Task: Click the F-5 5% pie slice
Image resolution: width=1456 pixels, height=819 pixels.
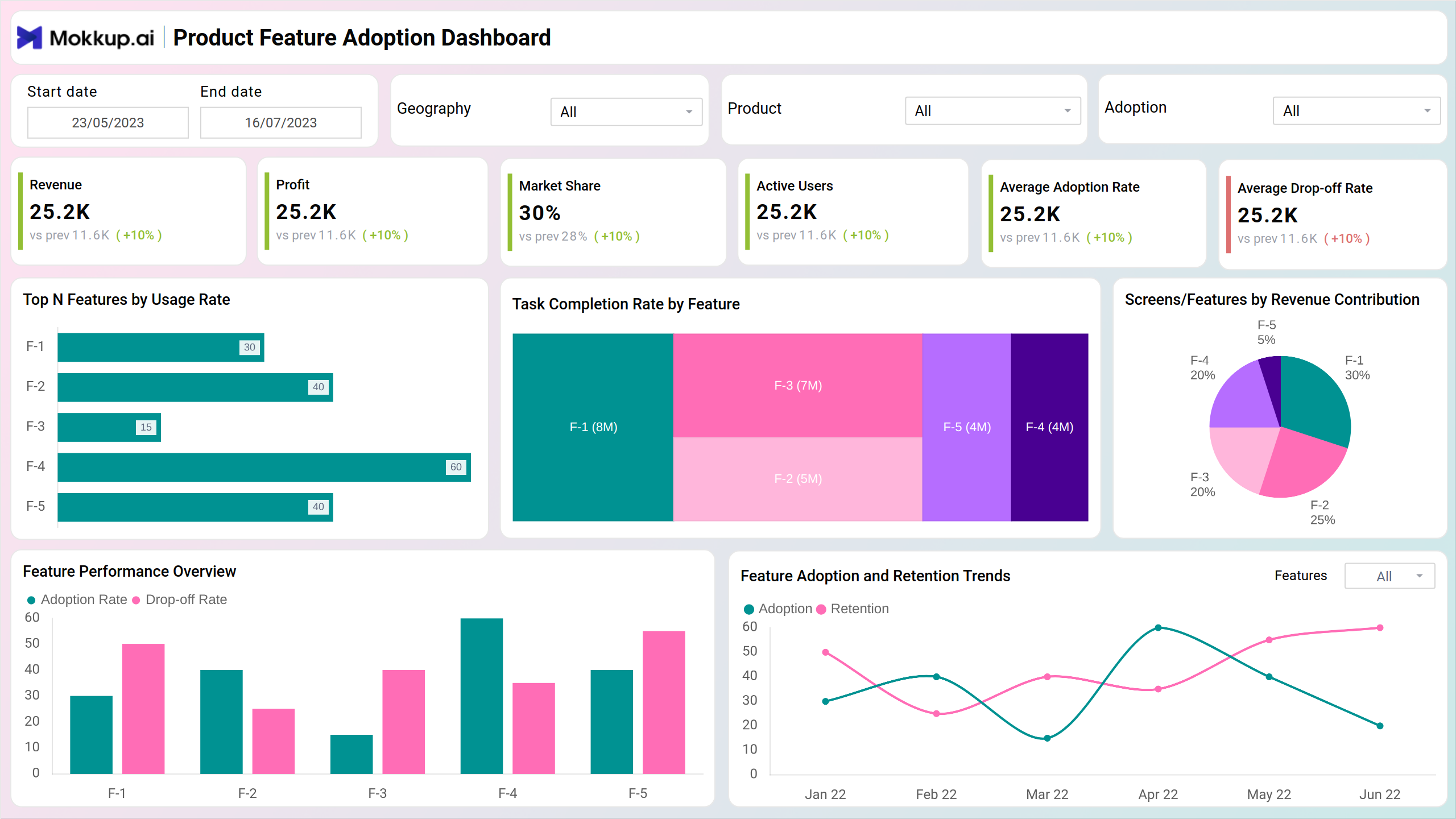Action: [1273, 382]
